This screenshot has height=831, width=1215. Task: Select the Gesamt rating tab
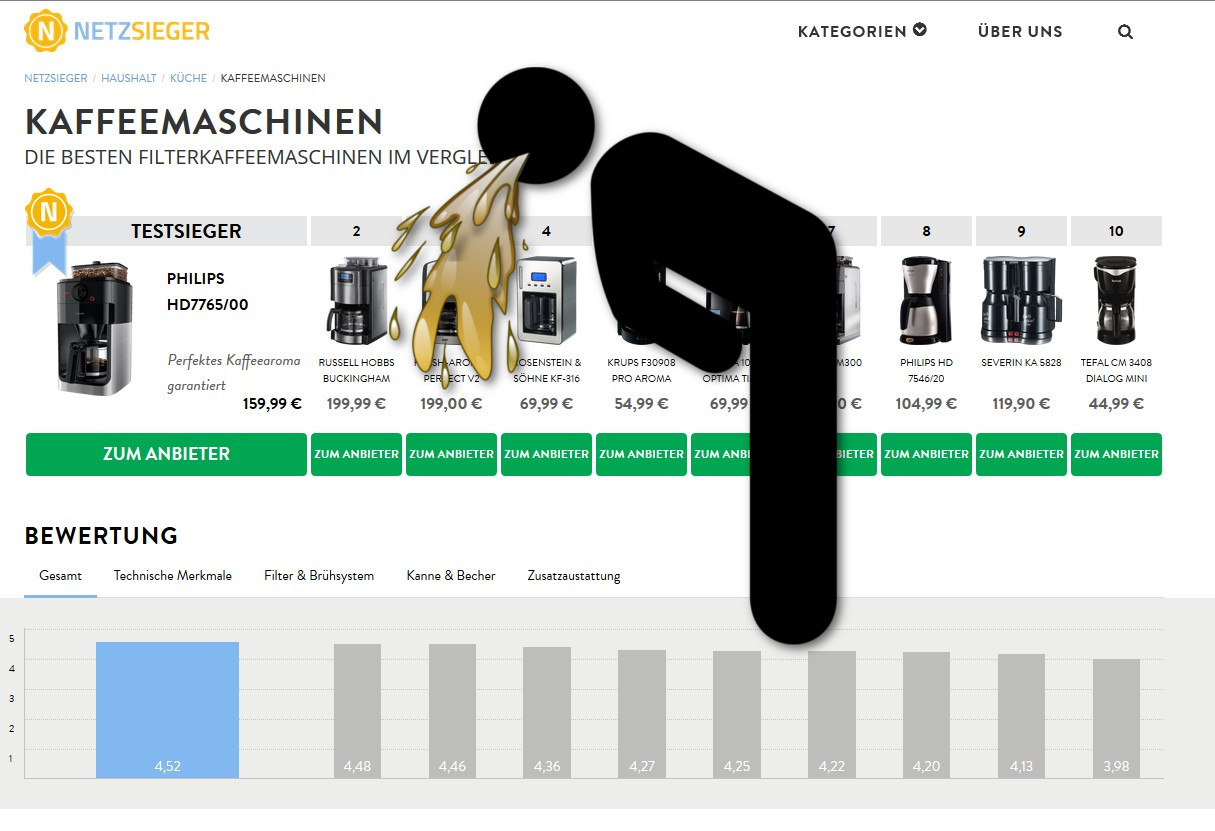[x=61, y=576]
